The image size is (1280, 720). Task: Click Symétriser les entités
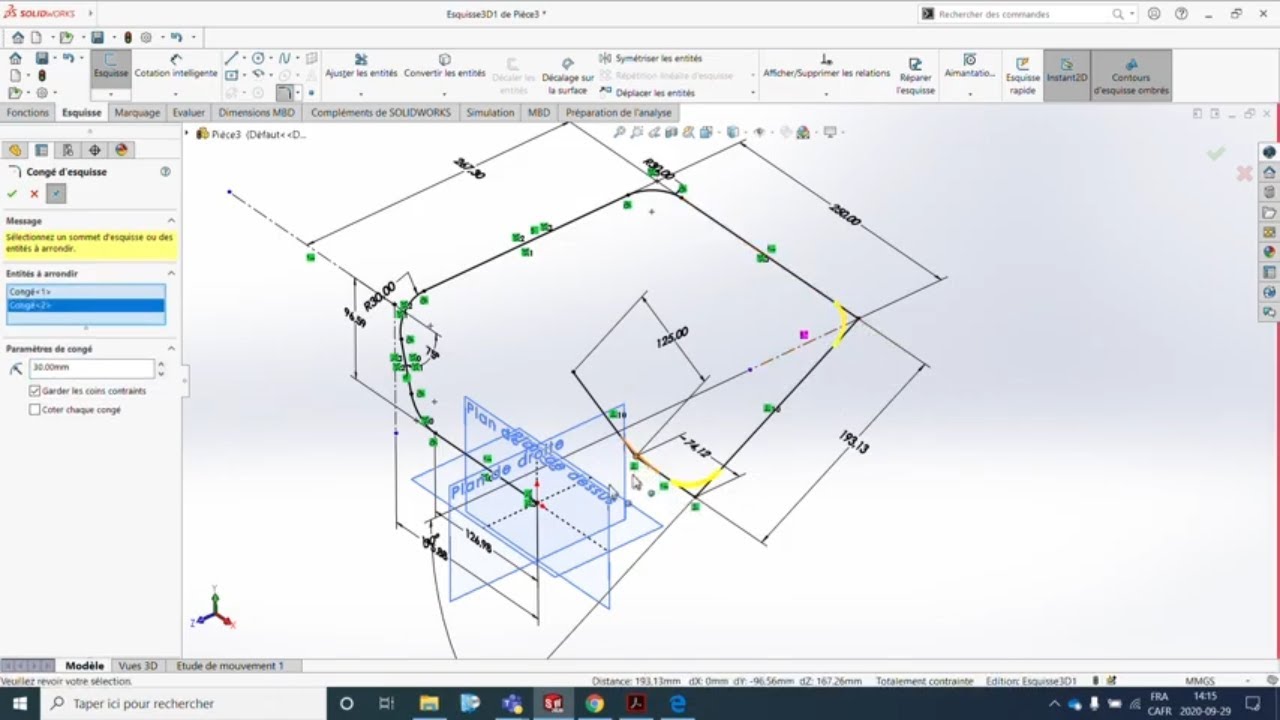point(651,59)
